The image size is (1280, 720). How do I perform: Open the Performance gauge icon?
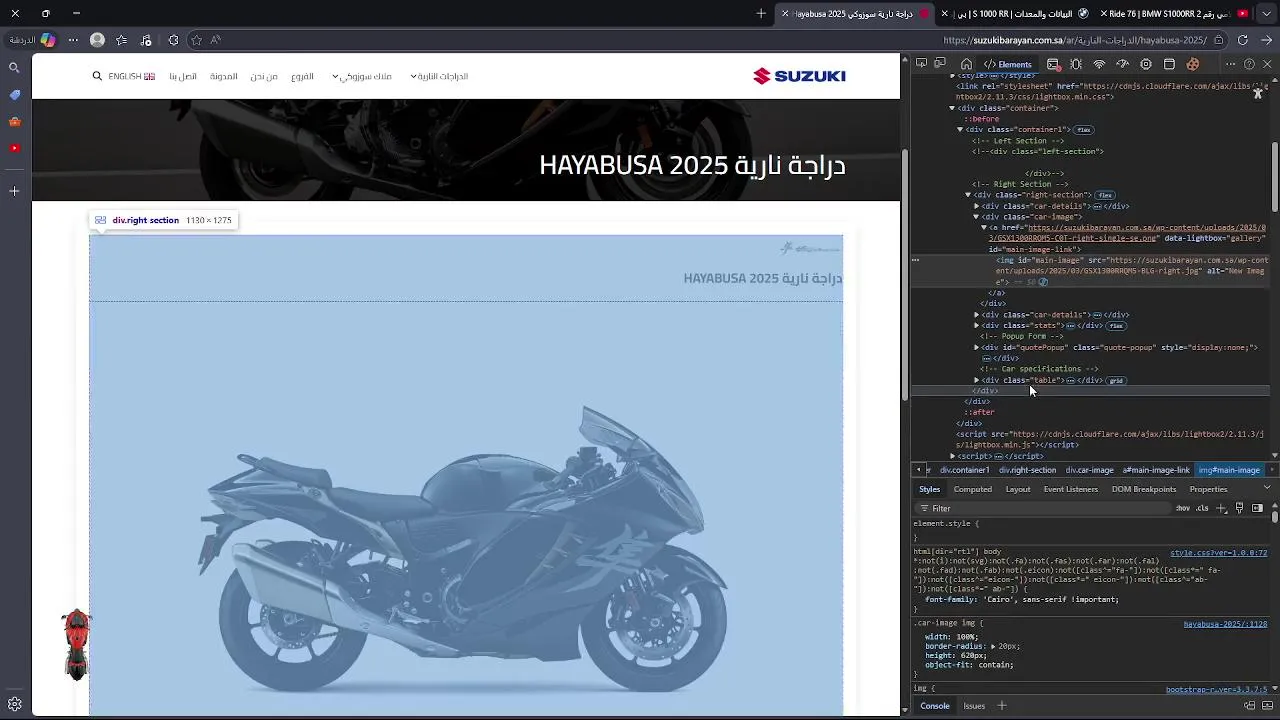(1122, 64)
